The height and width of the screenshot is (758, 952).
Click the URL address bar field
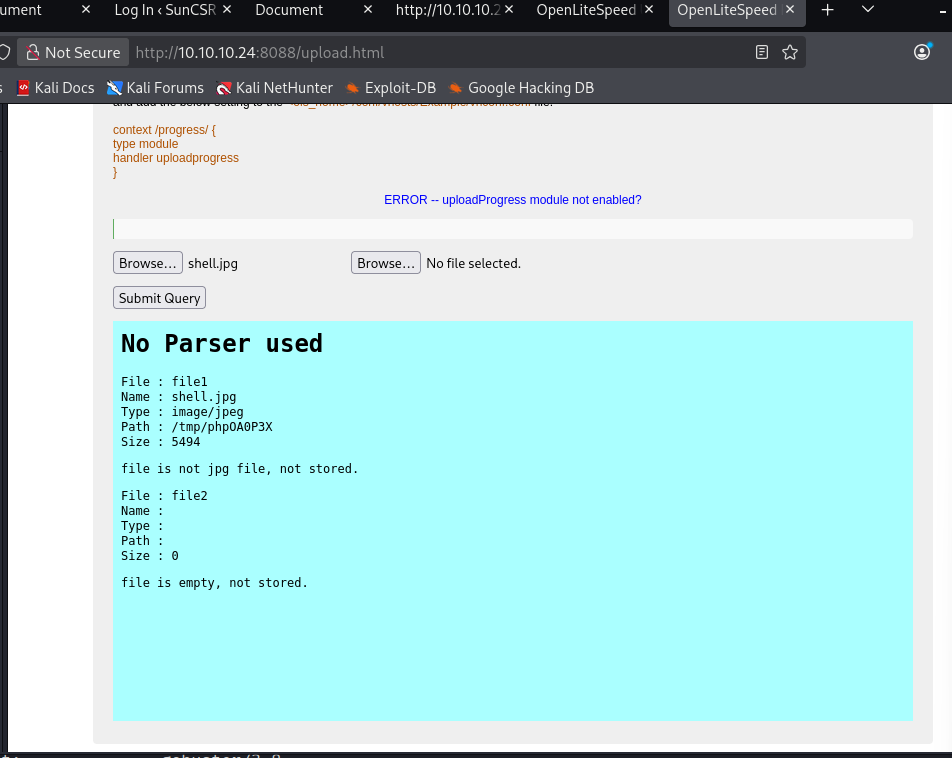[x=440, y=52]
